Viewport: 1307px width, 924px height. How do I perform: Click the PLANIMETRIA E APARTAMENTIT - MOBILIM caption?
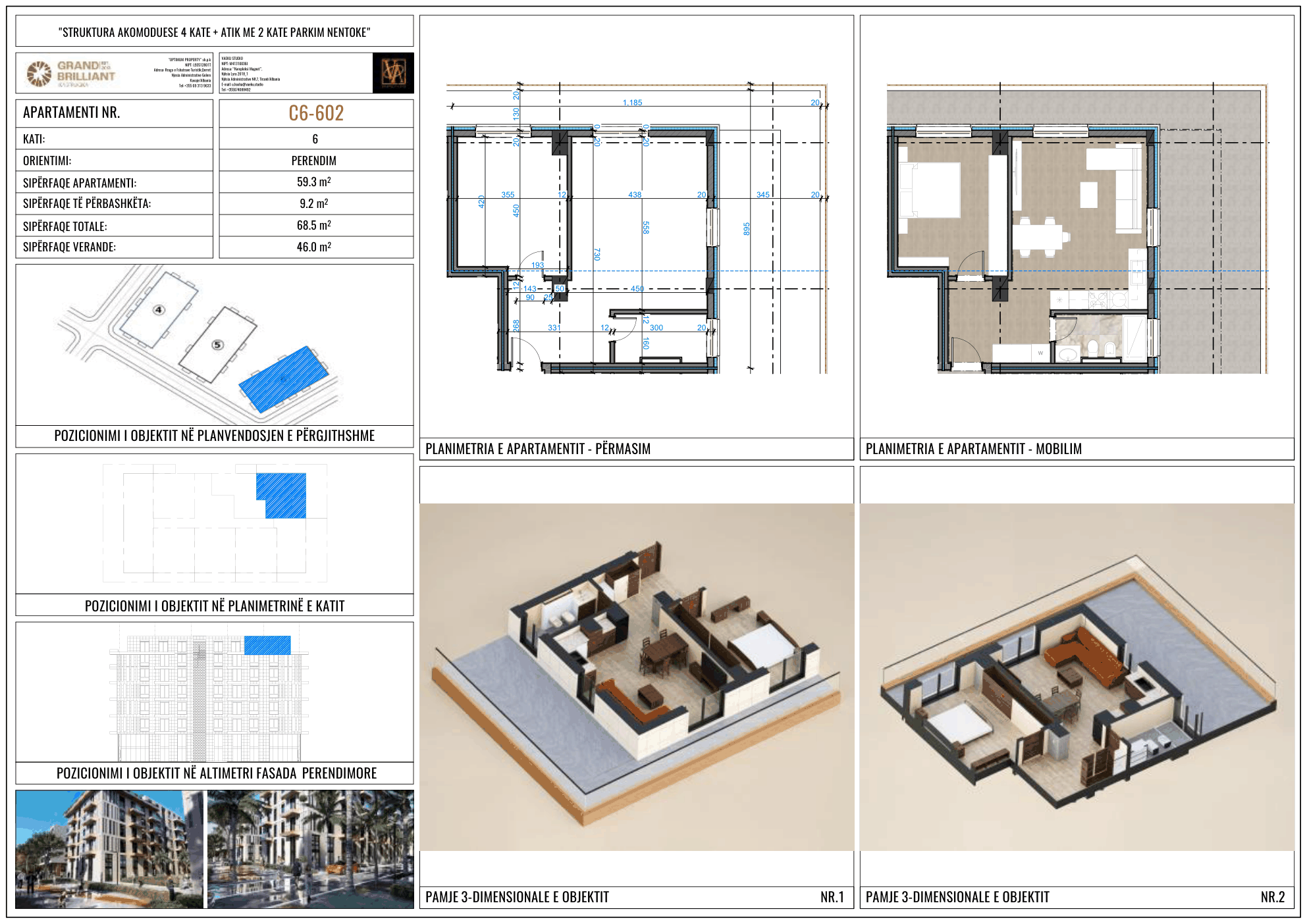(x=974, y=449)
